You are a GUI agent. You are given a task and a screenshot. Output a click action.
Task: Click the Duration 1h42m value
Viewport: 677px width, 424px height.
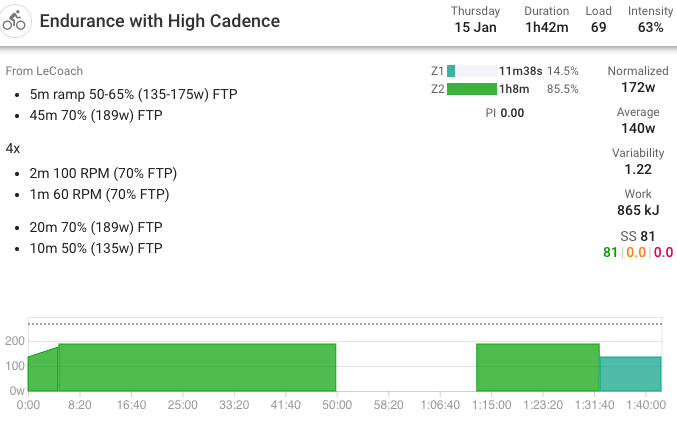[x=546, y=27]
